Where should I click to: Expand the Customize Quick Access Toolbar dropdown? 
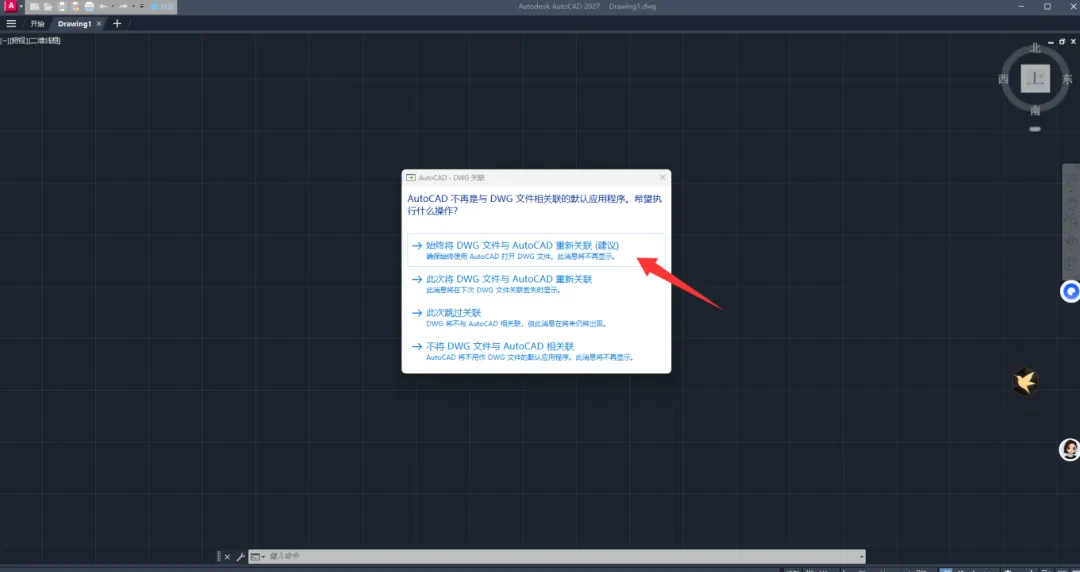(x=142, y=6)
